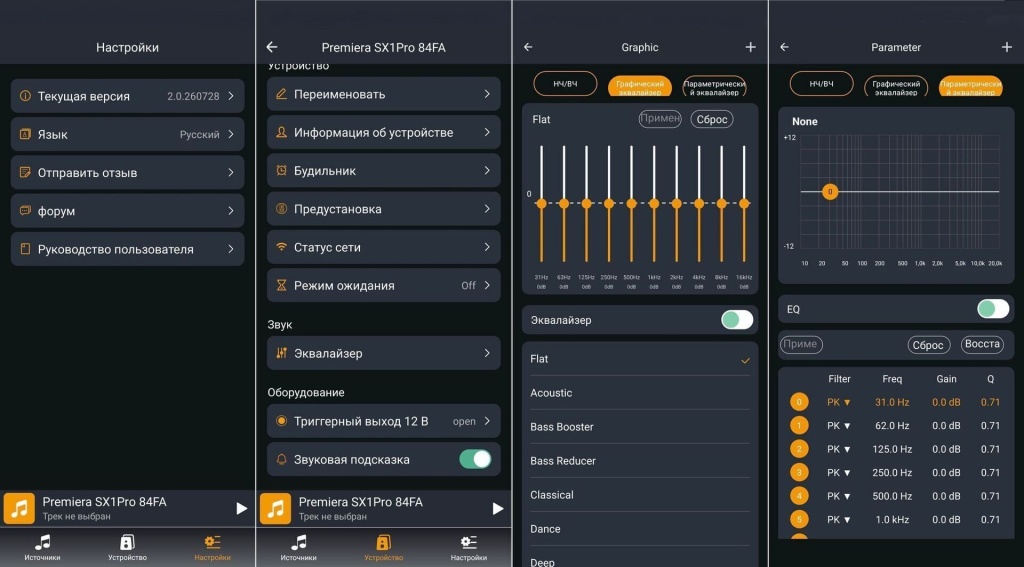This screenshot has height=567, width=1024.
Task: Tap the plus icon in Graphic header
Action: tap(750, 47)
